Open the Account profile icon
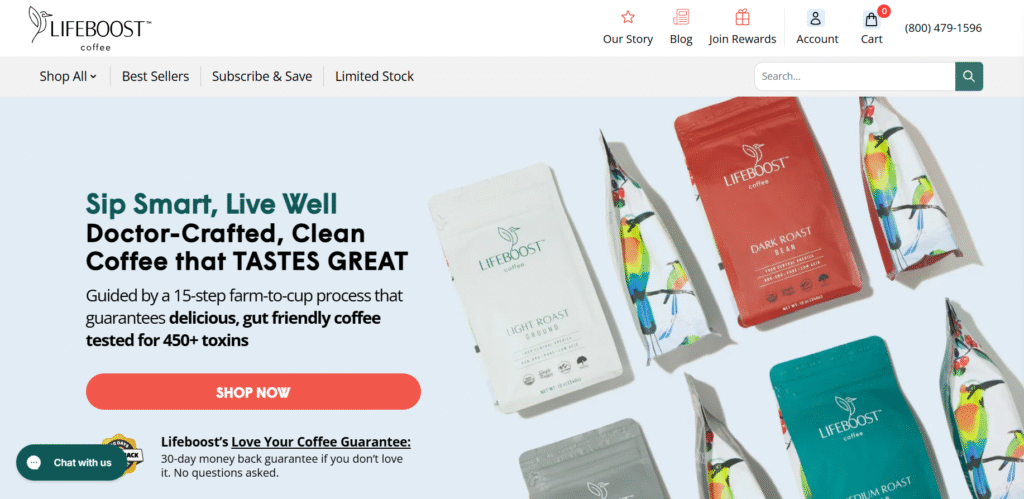The height and width of the screenshot is (499, 1024). pos(816,18)
